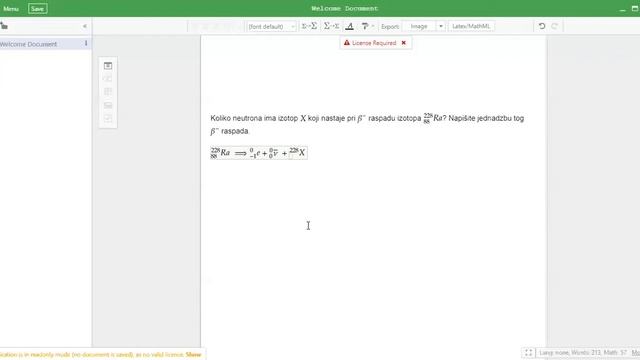Maximize the application window
This screenshot has height=360, width=640.
635,9
